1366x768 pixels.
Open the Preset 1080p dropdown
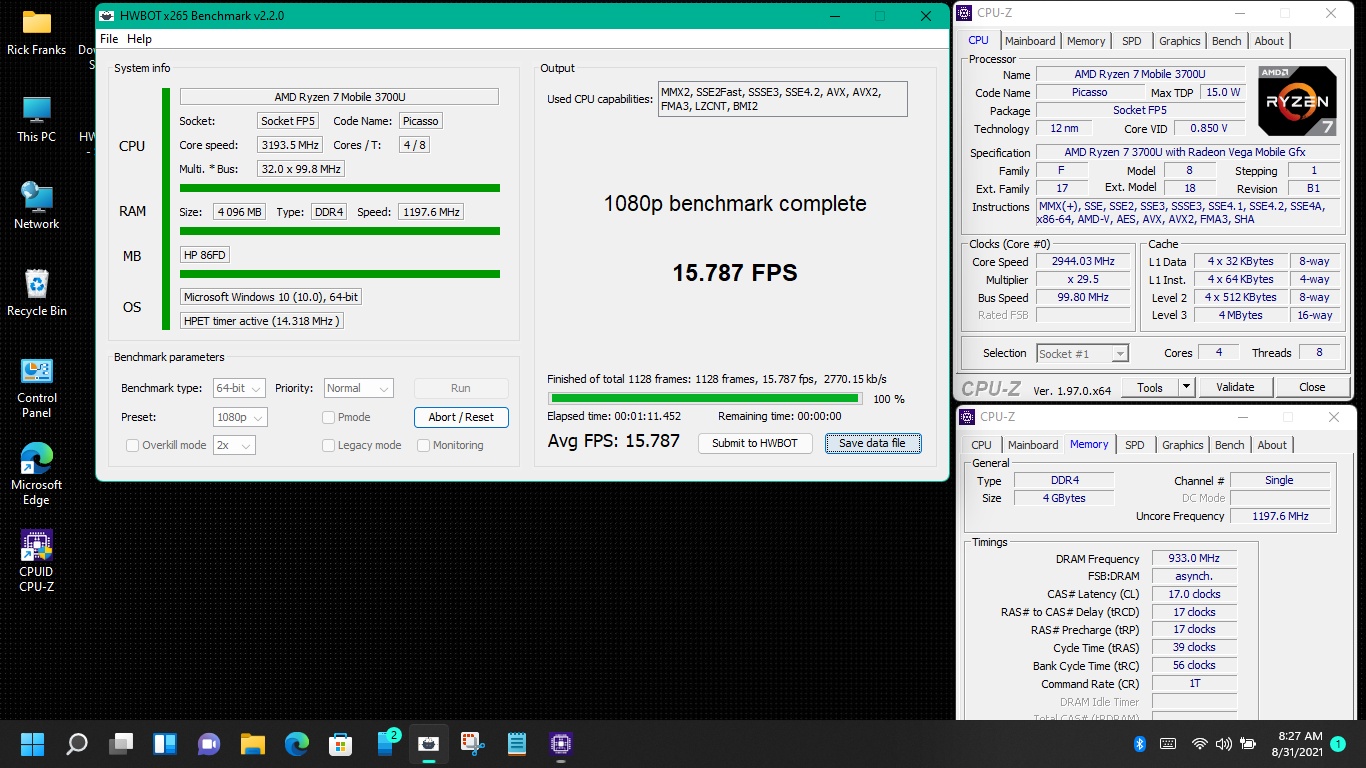[x=240, y=417]
